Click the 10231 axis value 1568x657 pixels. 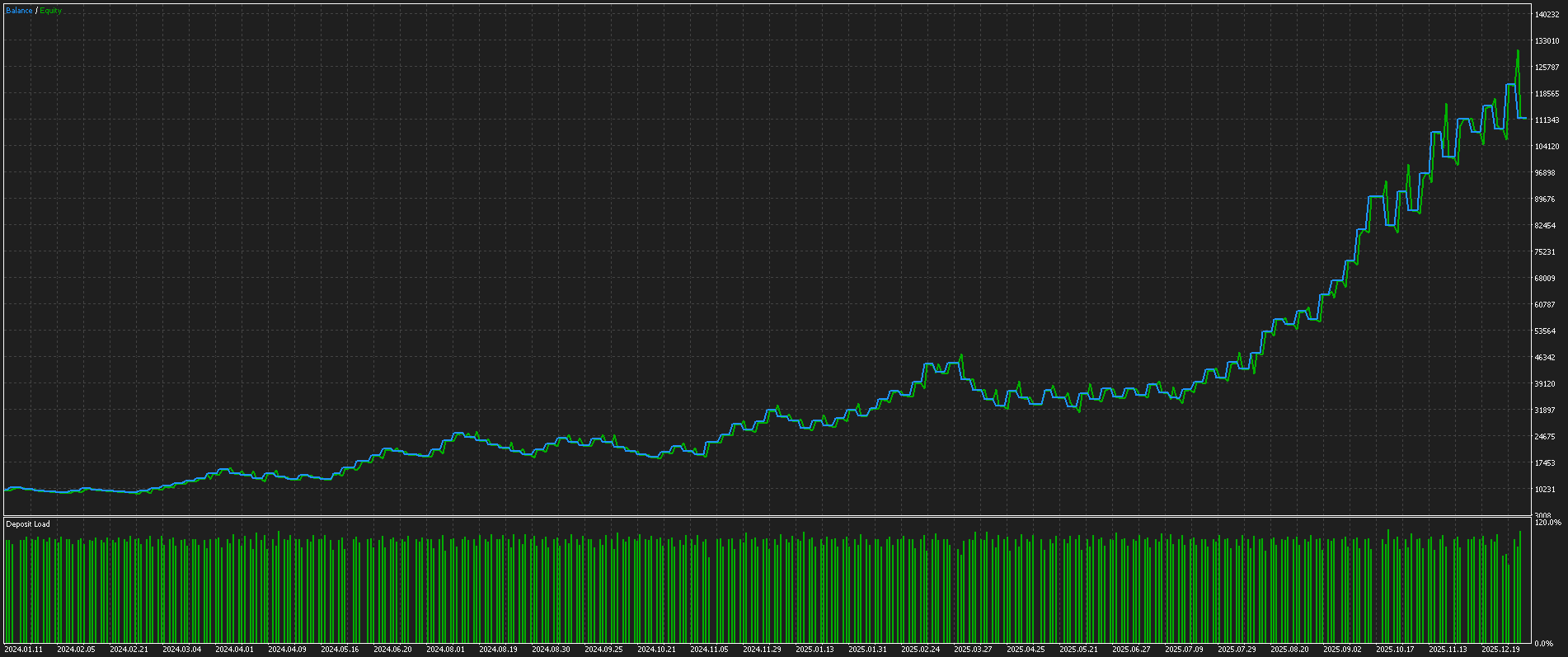(1545, 490)
